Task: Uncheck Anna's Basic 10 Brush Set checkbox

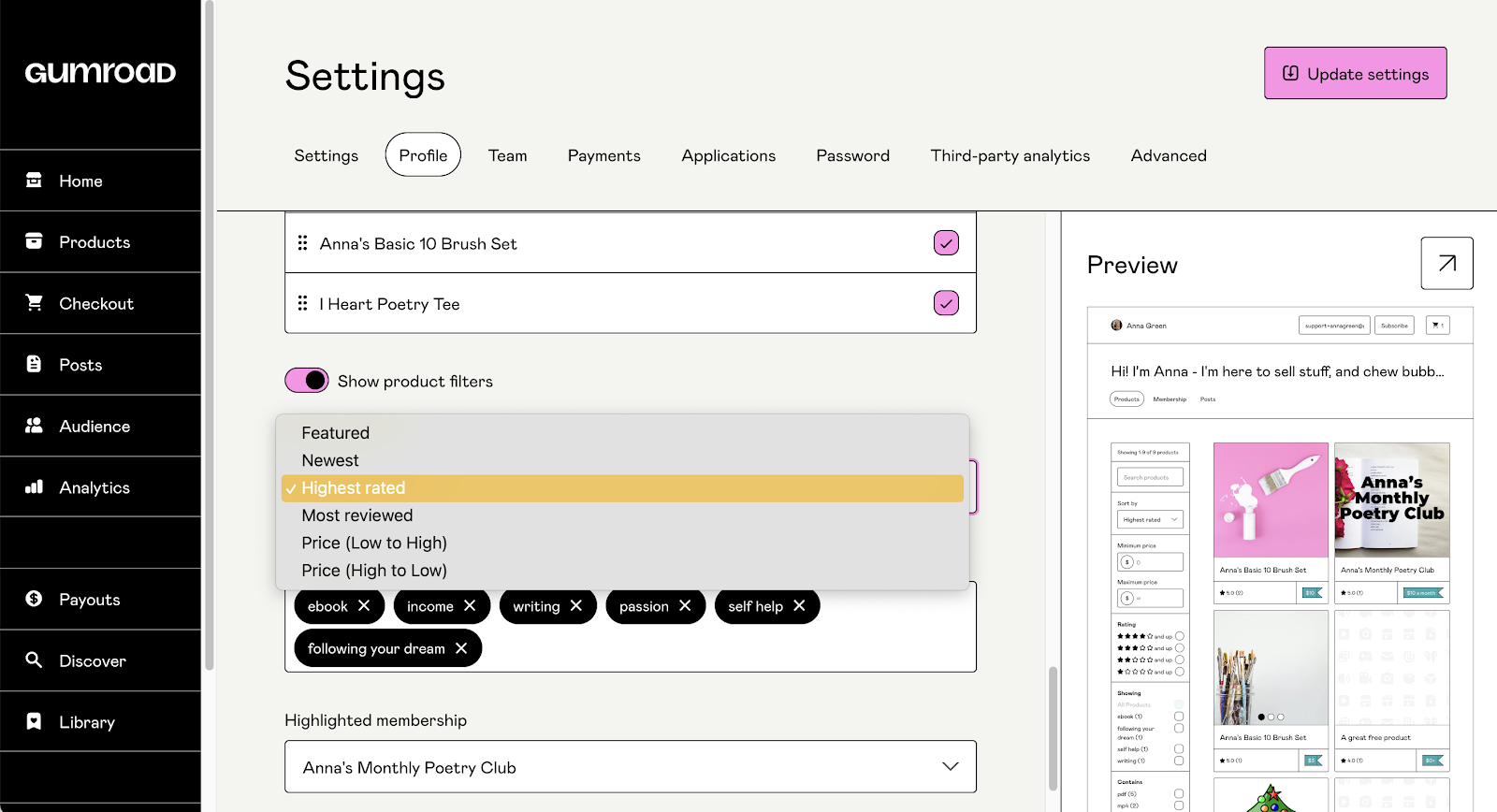Action: (x=946, y=243)
